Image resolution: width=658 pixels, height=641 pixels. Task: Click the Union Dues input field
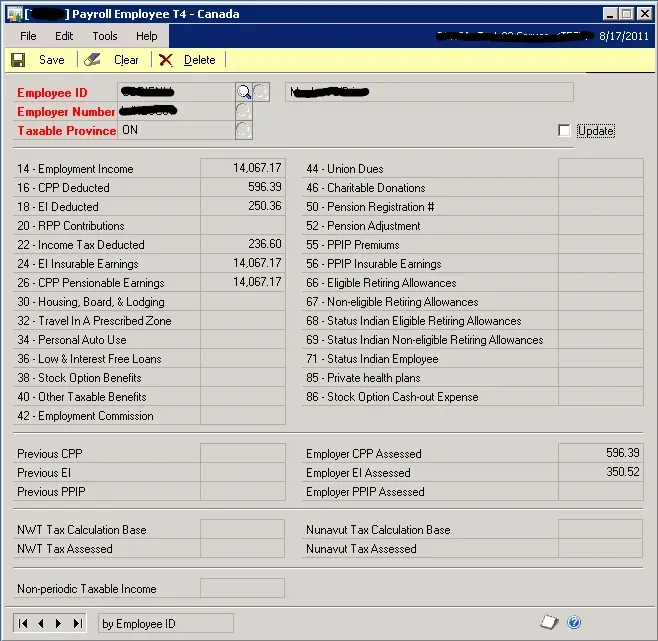tap(600, 168)
